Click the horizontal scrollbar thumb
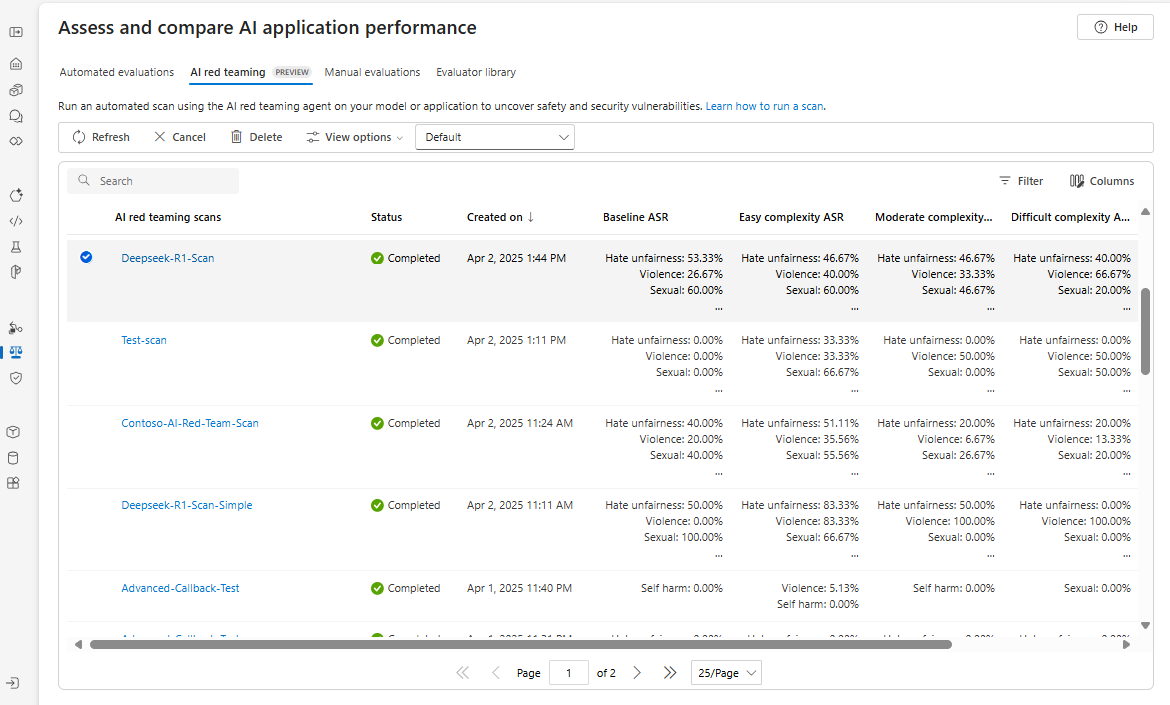Image resolution: width=1170 pixels, height=705 pixels. tap(521, 645)
